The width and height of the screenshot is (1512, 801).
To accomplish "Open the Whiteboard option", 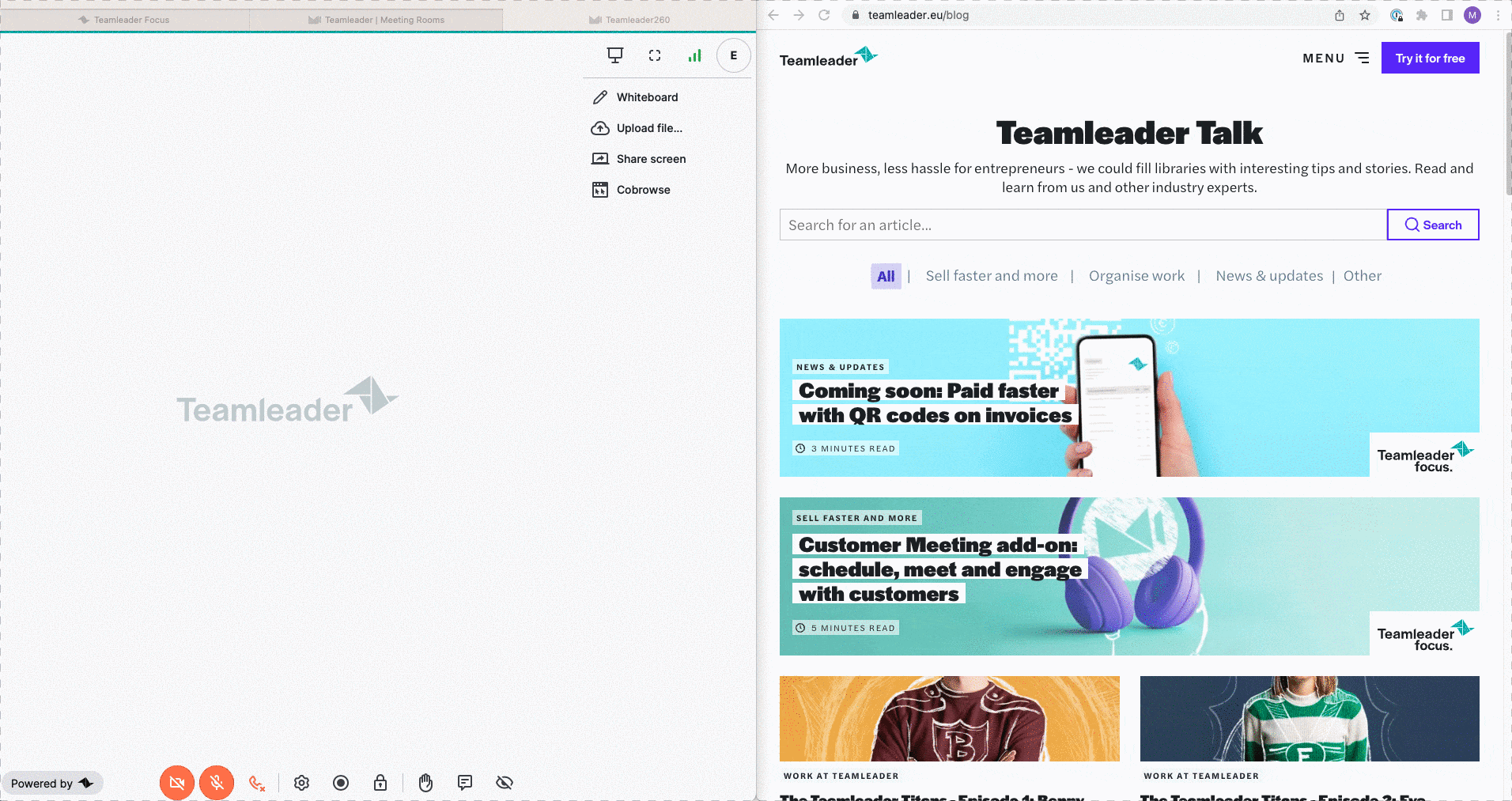I will click(x=635, y=97).
